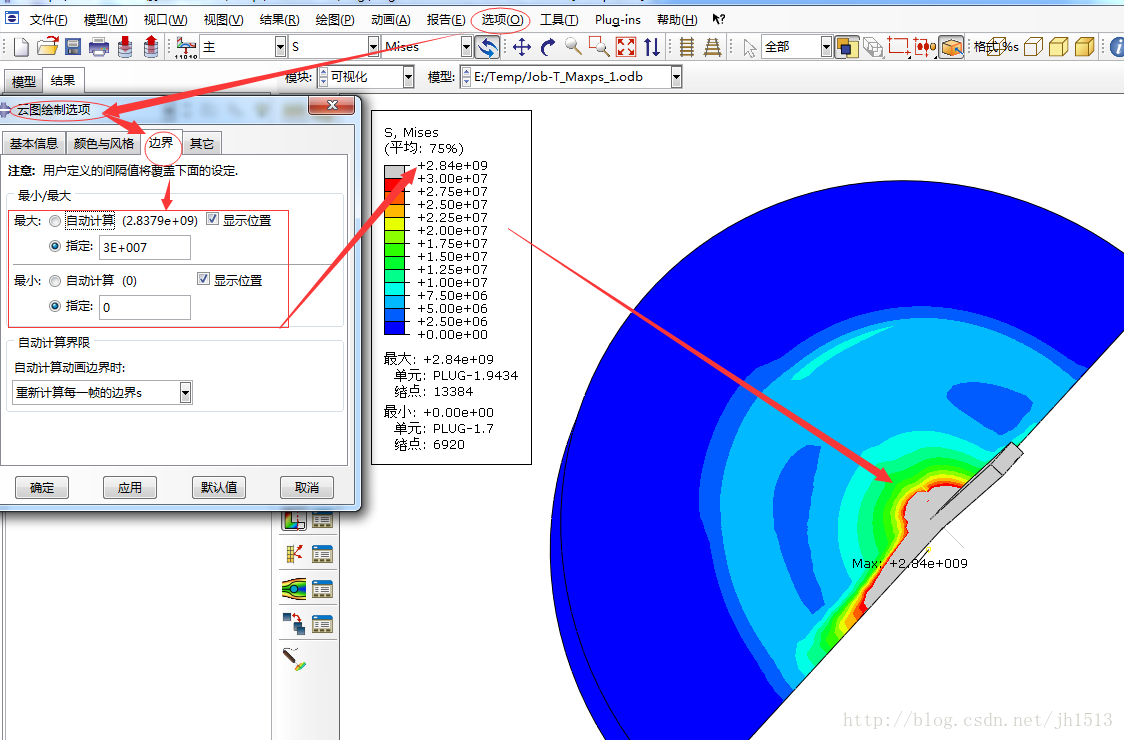Select 指定 radio for 最小
Viewport: 1124px width, 740px height.
54,305
